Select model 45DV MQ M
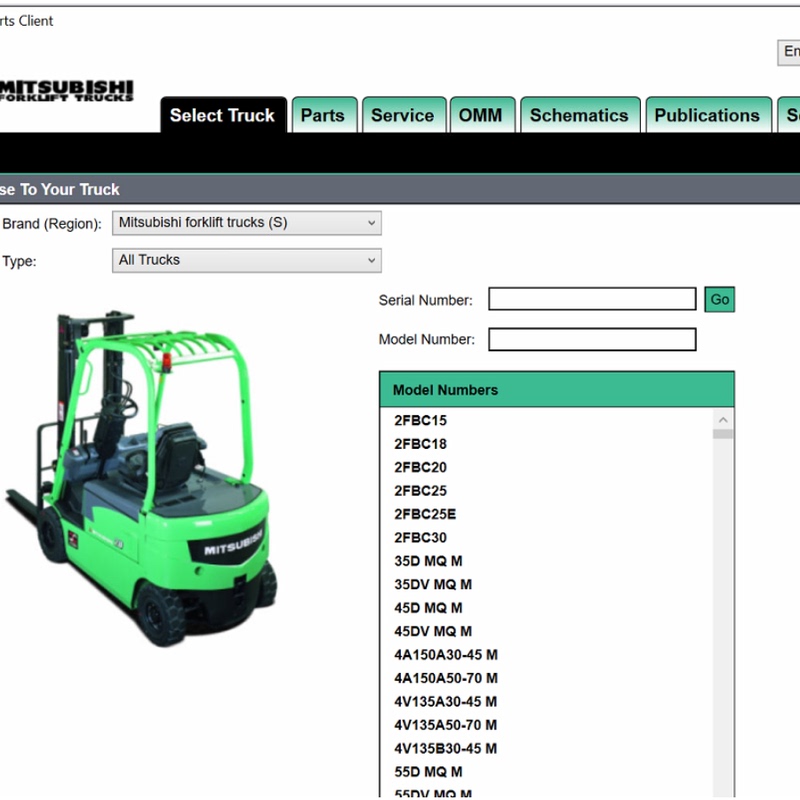This screenshot has height=800, width=800. 433,632
